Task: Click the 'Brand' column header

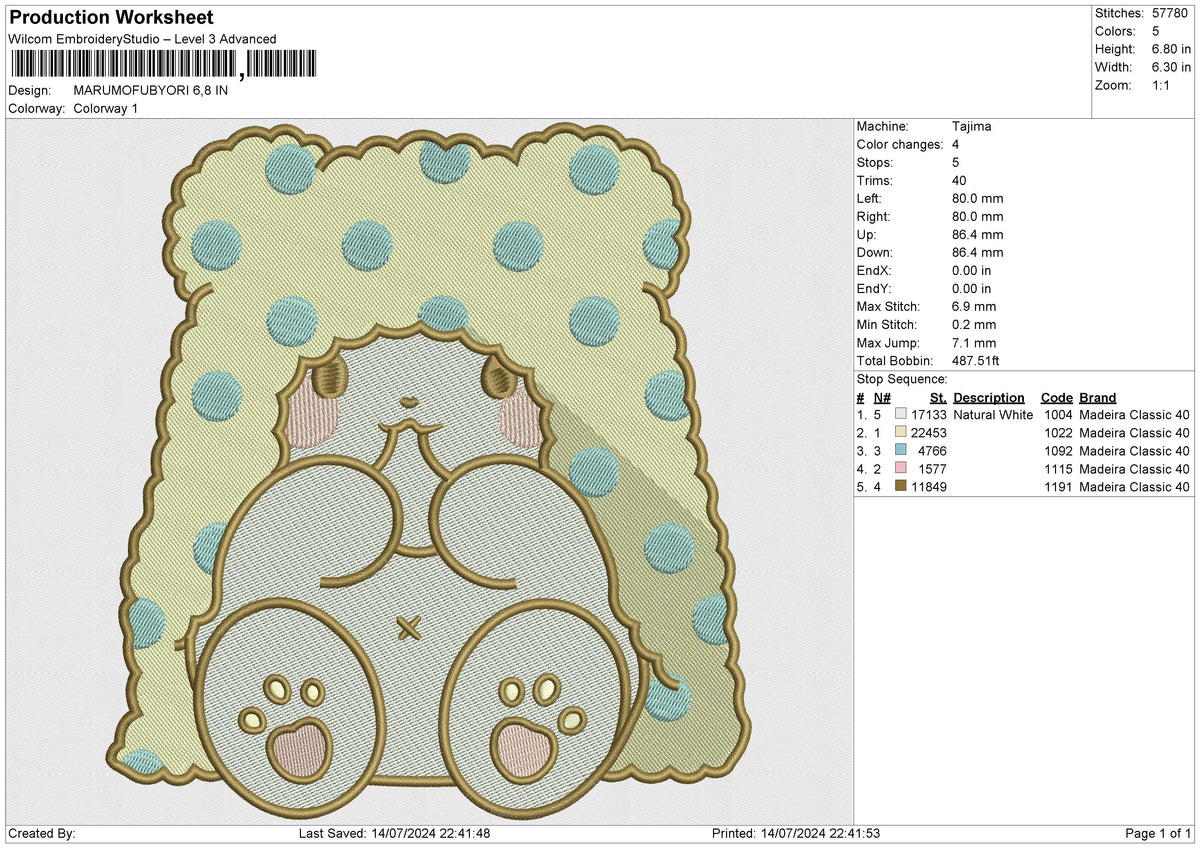Action: pyautogui.click(x=1098, y=398)
